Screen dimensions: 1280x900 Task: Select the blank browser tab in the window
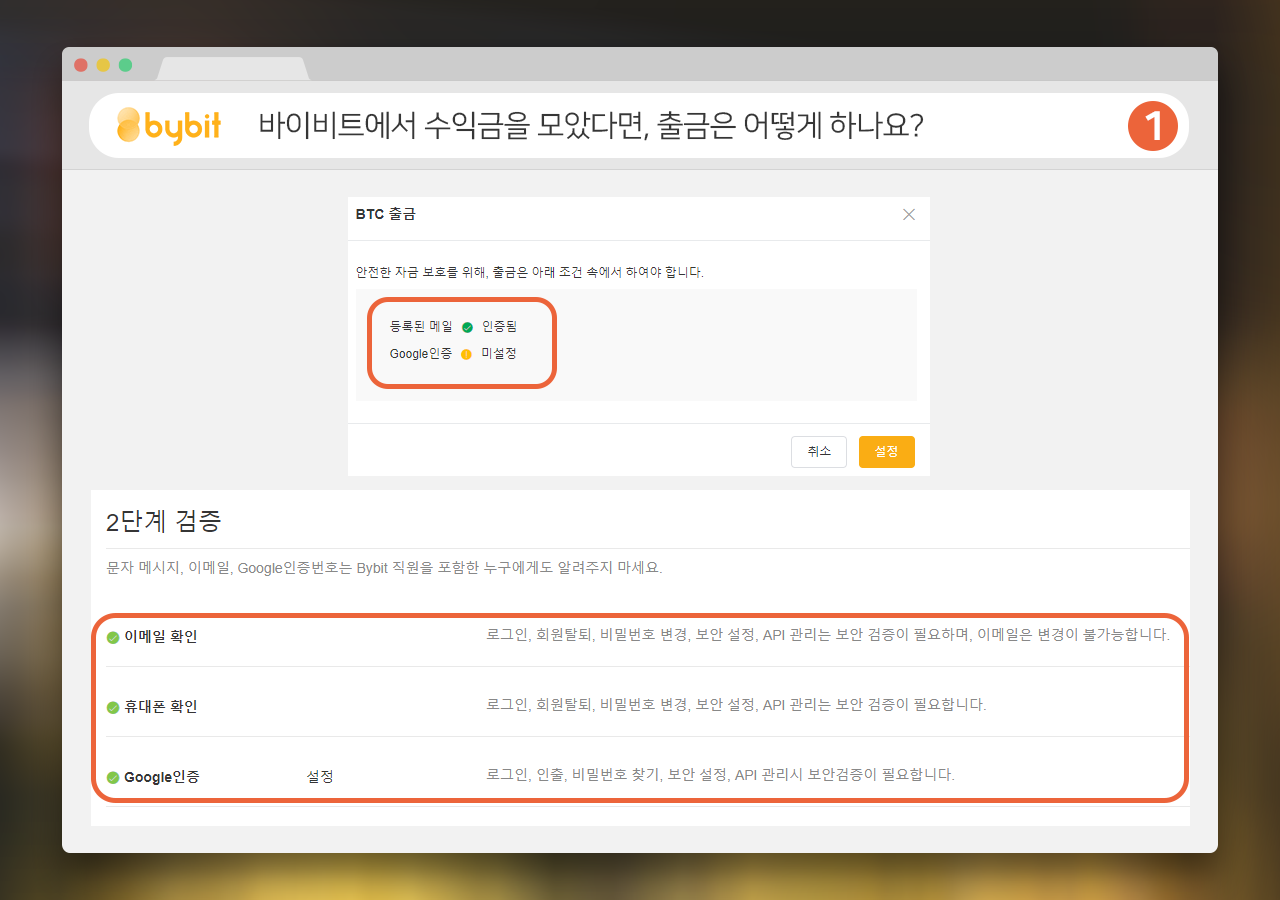[x=233, y=68]
